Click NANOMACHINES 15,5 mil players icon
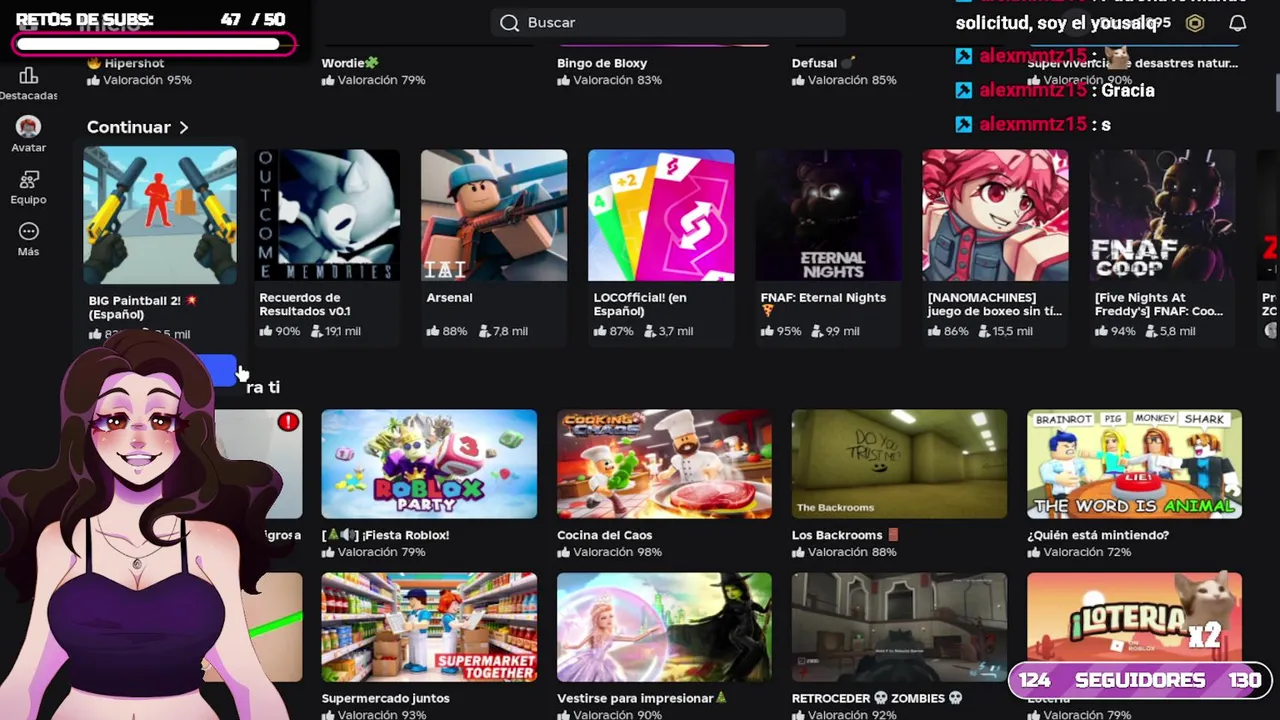Screen dimensions: 1280x720 [985, 331]
